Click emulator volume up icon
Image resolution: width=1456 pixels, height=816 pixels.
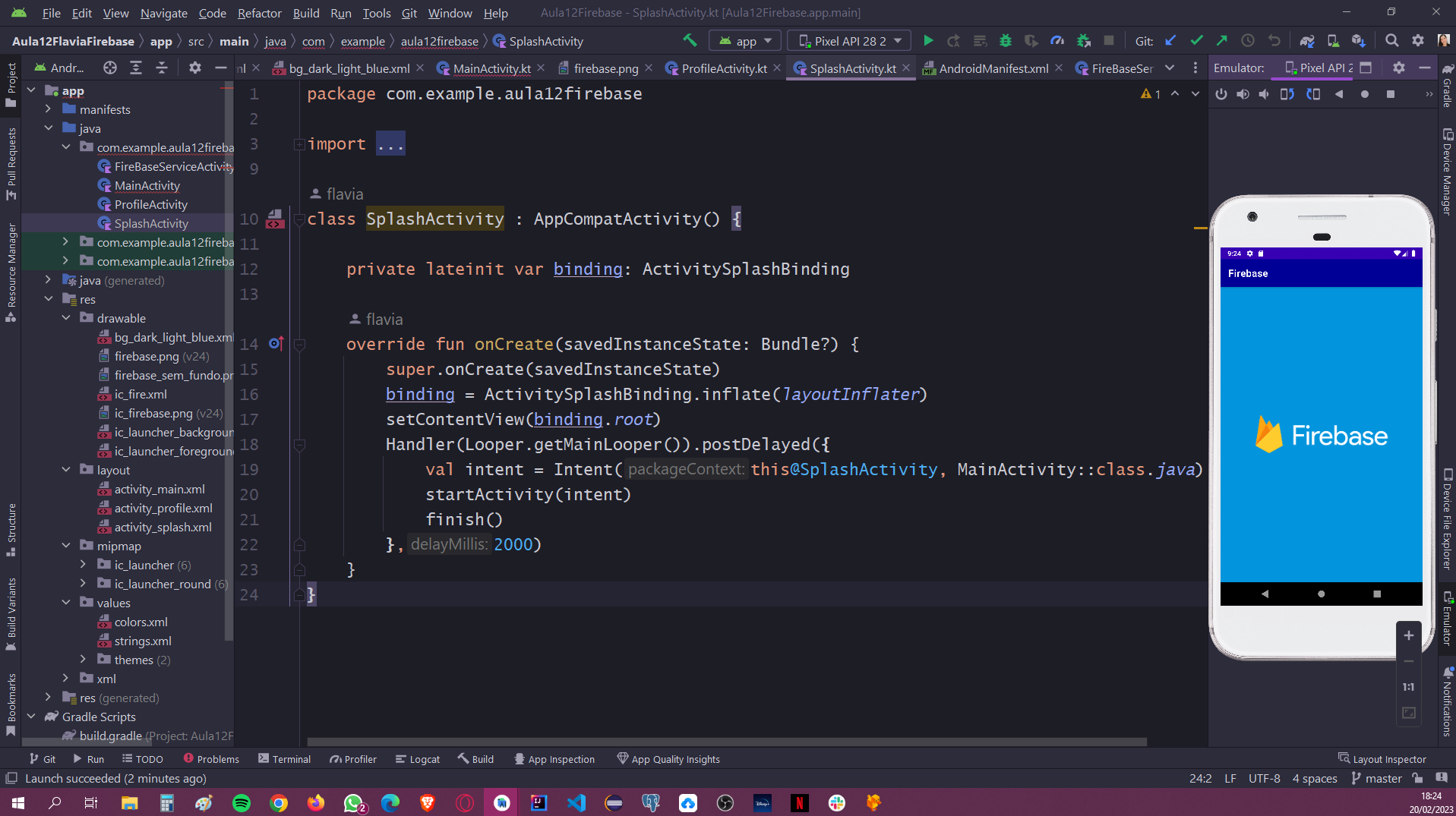click(x=1243, y=94)
